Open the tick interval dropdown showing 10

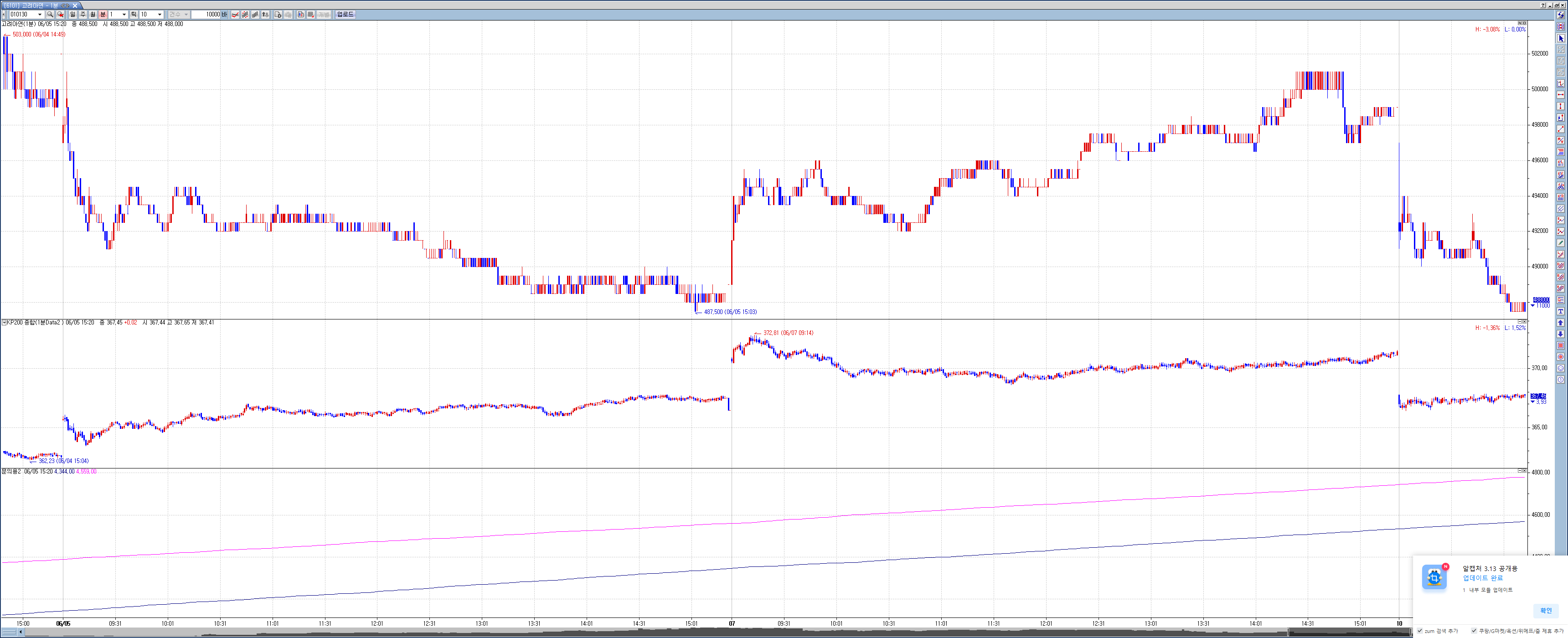(x=160, y=15)
